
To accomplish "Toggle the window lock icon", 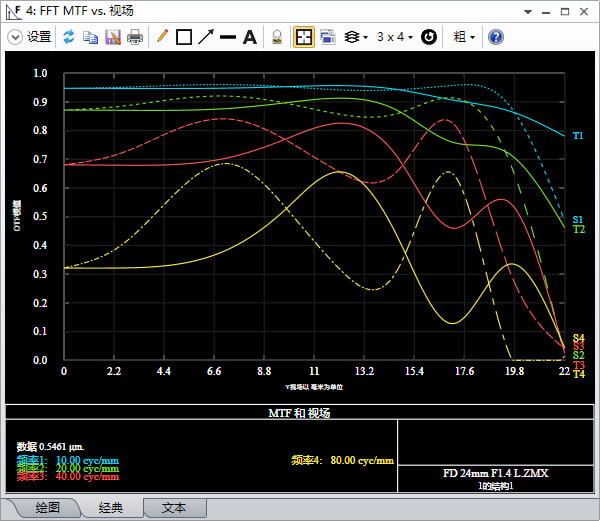I will 277,37.
